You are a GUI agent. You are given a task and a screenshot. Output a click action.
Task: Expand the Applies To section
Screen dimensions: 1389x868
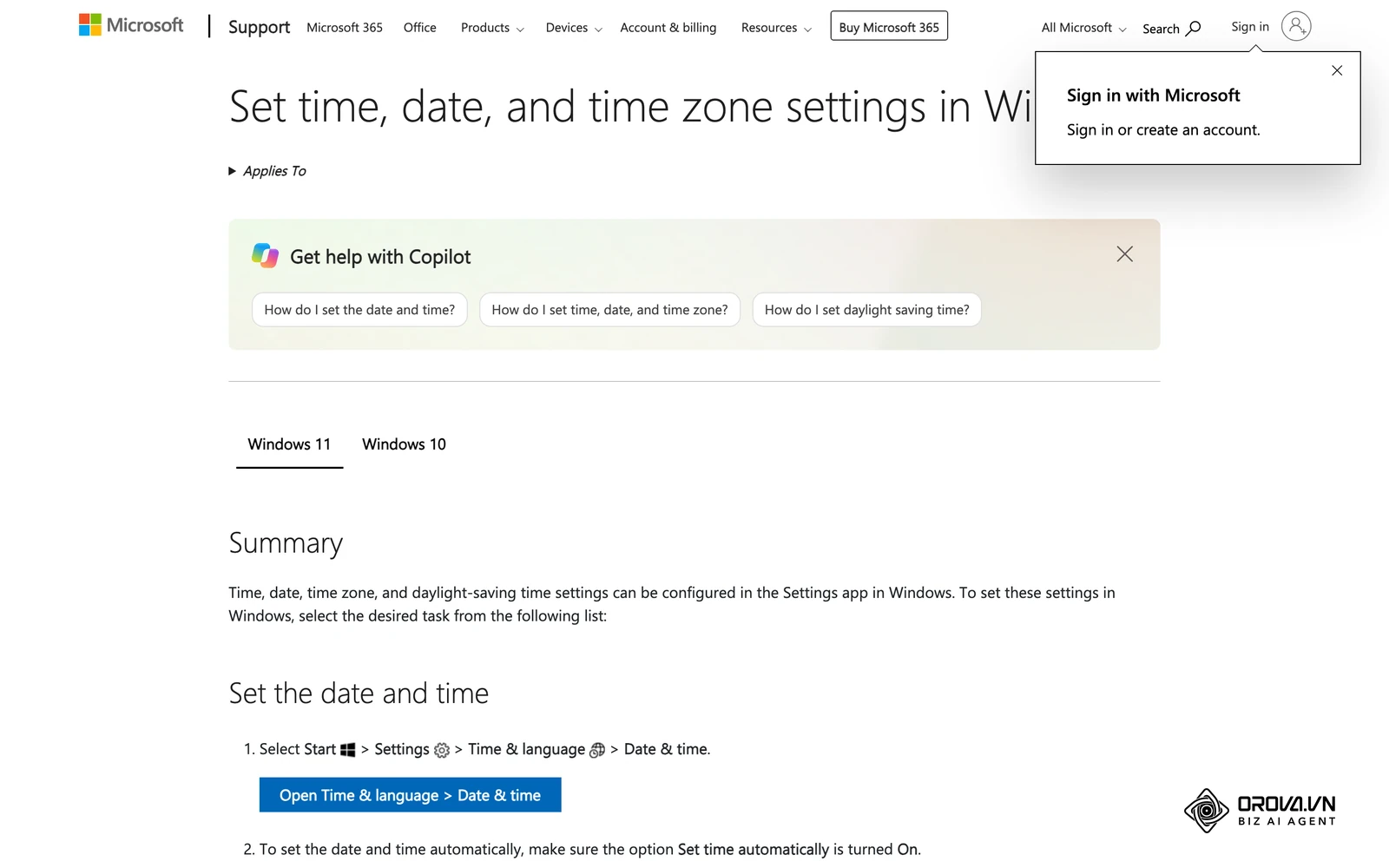click(x=267, y=171)
